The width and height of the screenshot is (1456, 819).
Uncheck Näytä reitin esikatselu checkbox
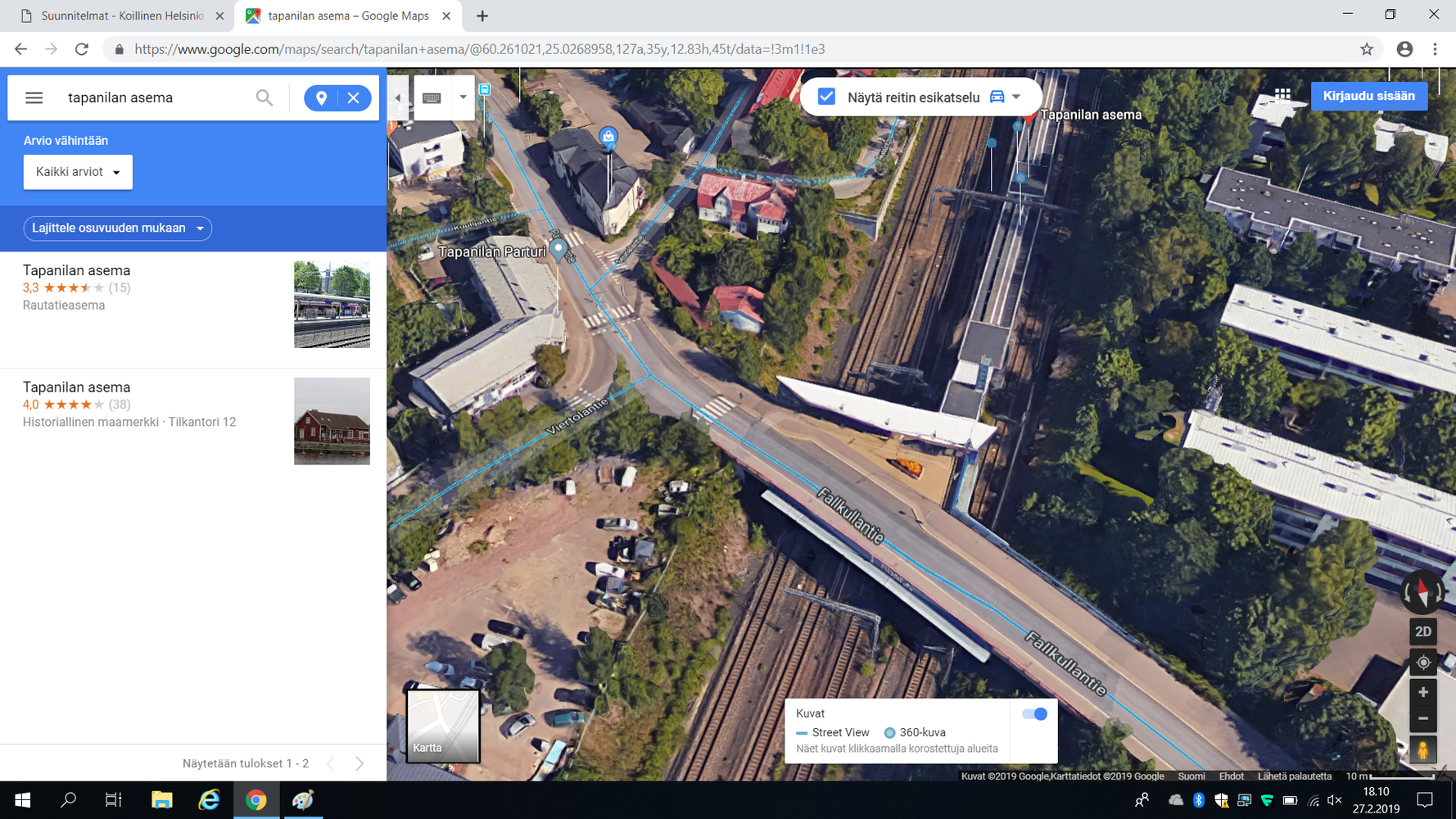pos(826,97)
